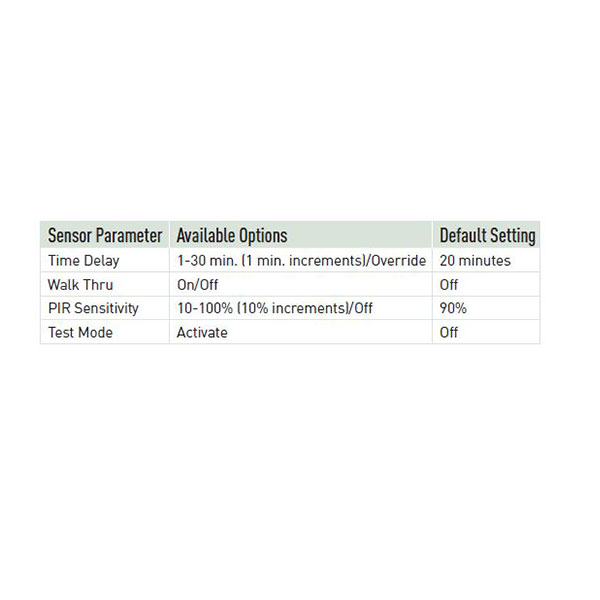Click the Available Options column header

point(301,235)
